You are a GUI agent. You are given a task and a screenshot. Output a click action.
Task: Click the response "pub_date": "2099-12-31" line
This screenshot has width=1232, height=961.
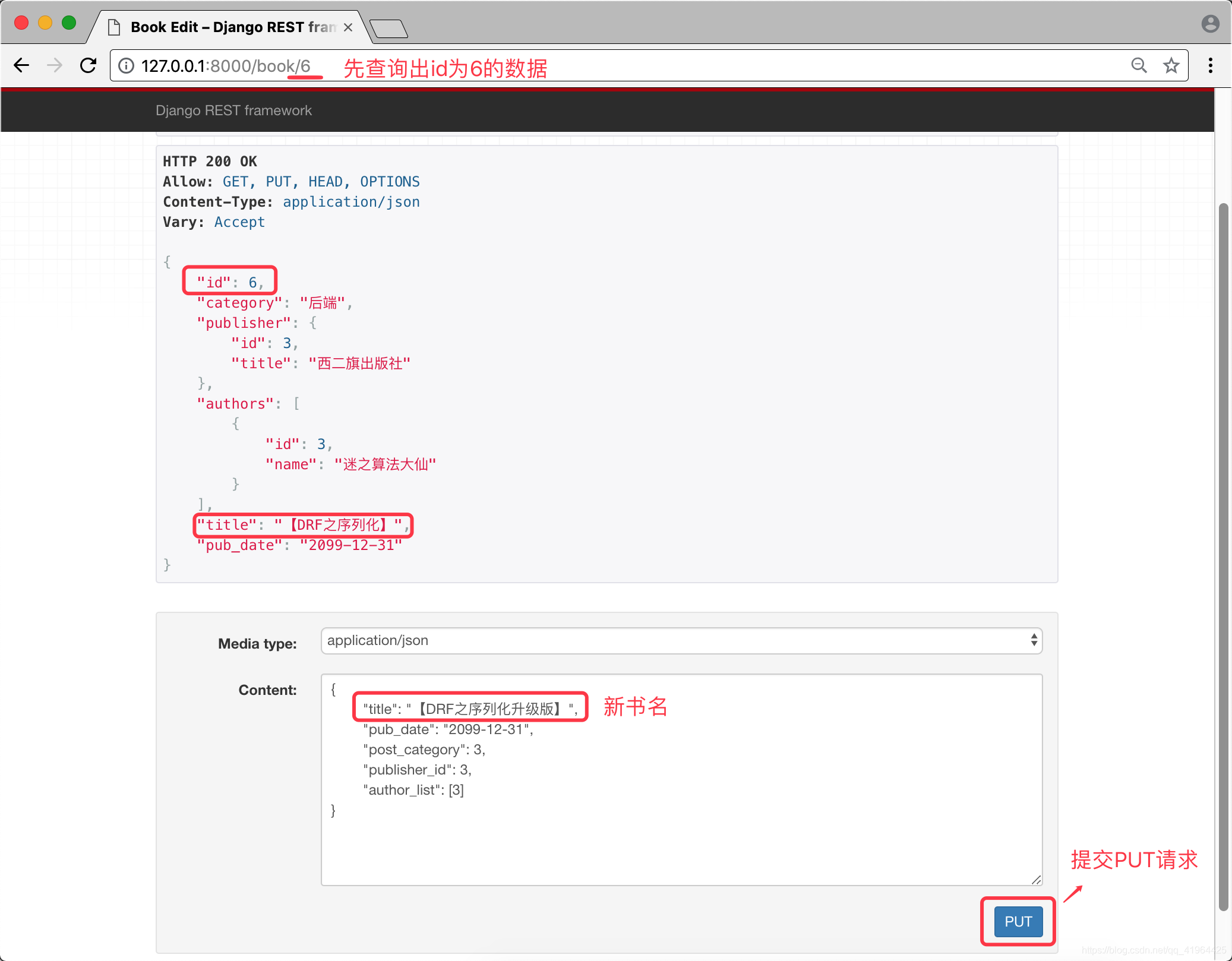point(299,545)
